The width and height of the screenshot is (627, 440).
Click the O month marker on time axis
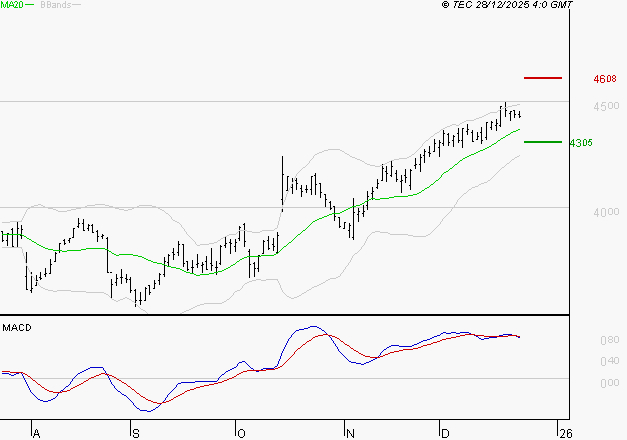point(241,434)
